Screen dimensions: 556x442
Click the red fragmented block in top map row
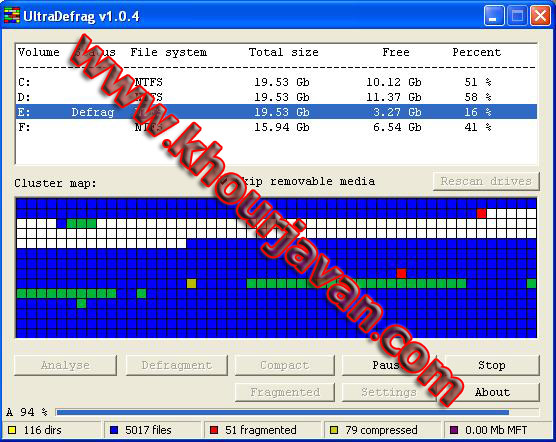tap(481, 213)
